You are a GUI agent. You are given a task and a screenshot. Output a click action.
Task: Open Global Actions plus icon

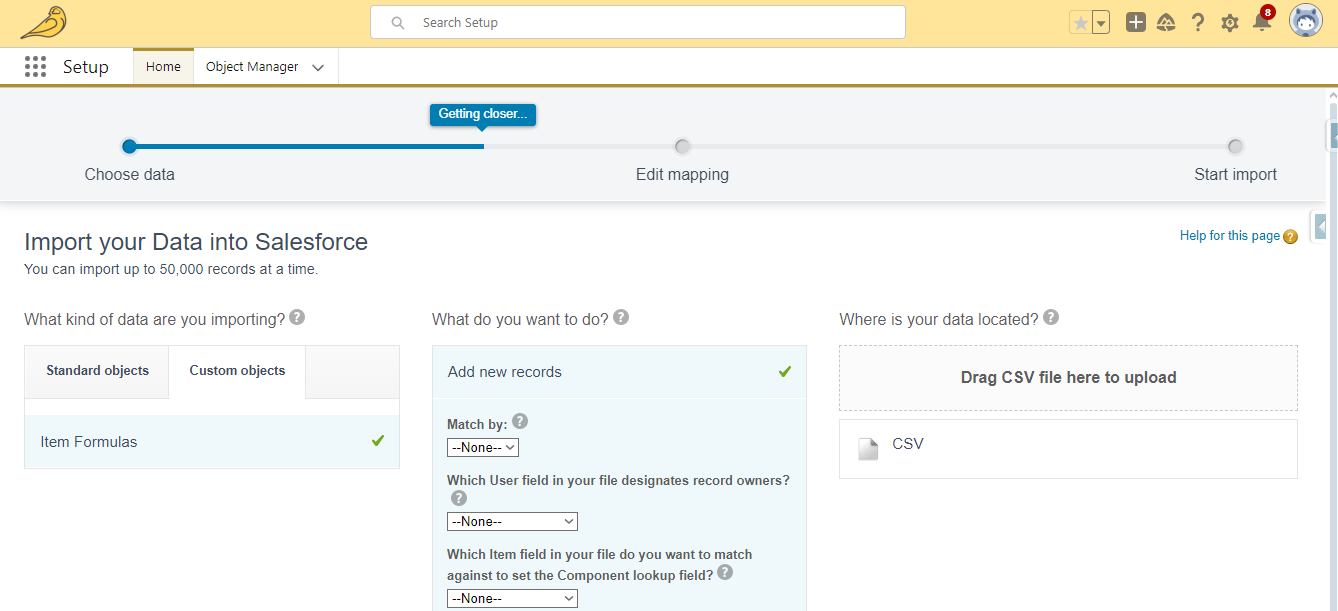coord(1135,22)
